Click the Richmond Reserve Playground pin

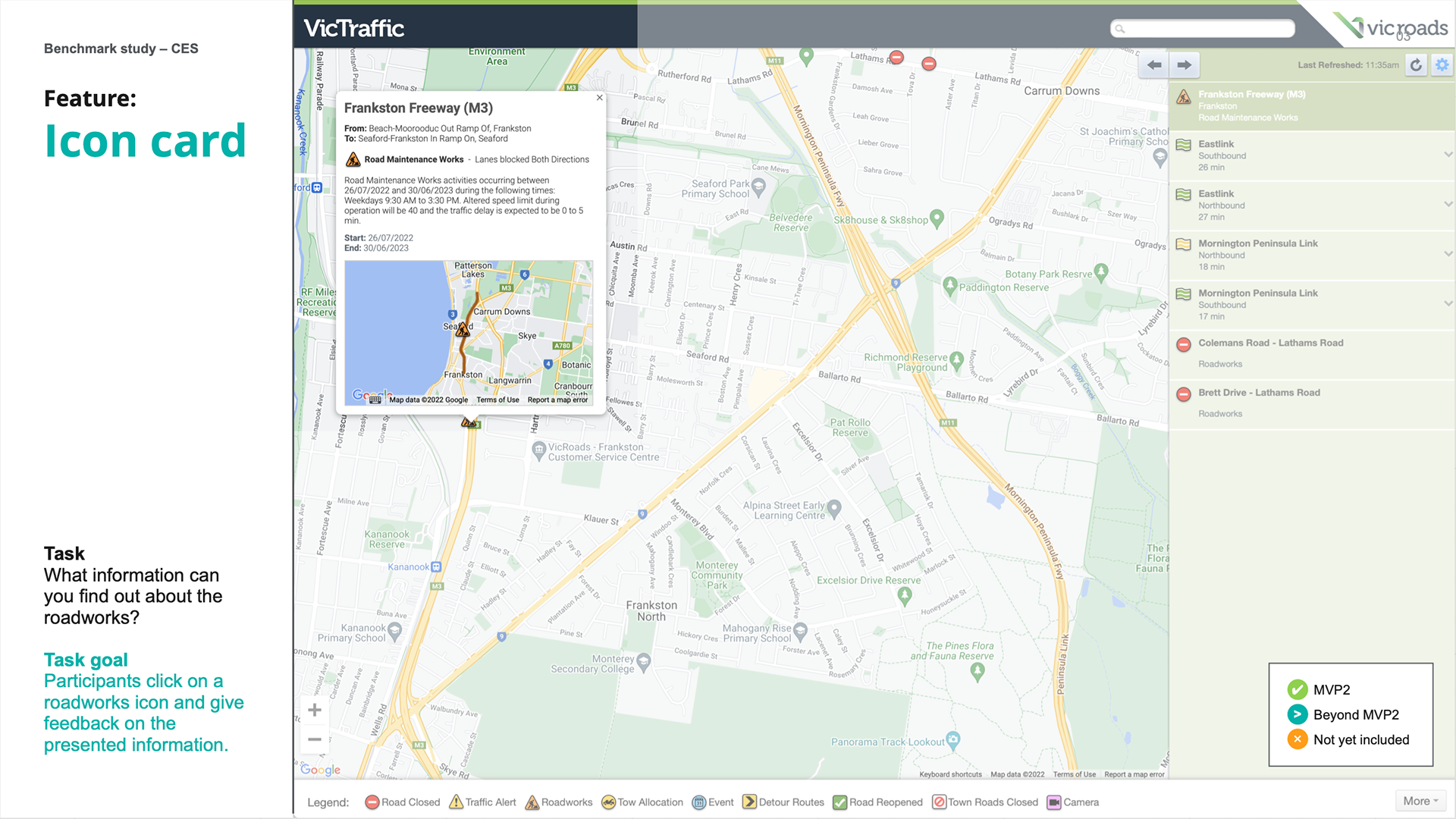pos(956,360)
